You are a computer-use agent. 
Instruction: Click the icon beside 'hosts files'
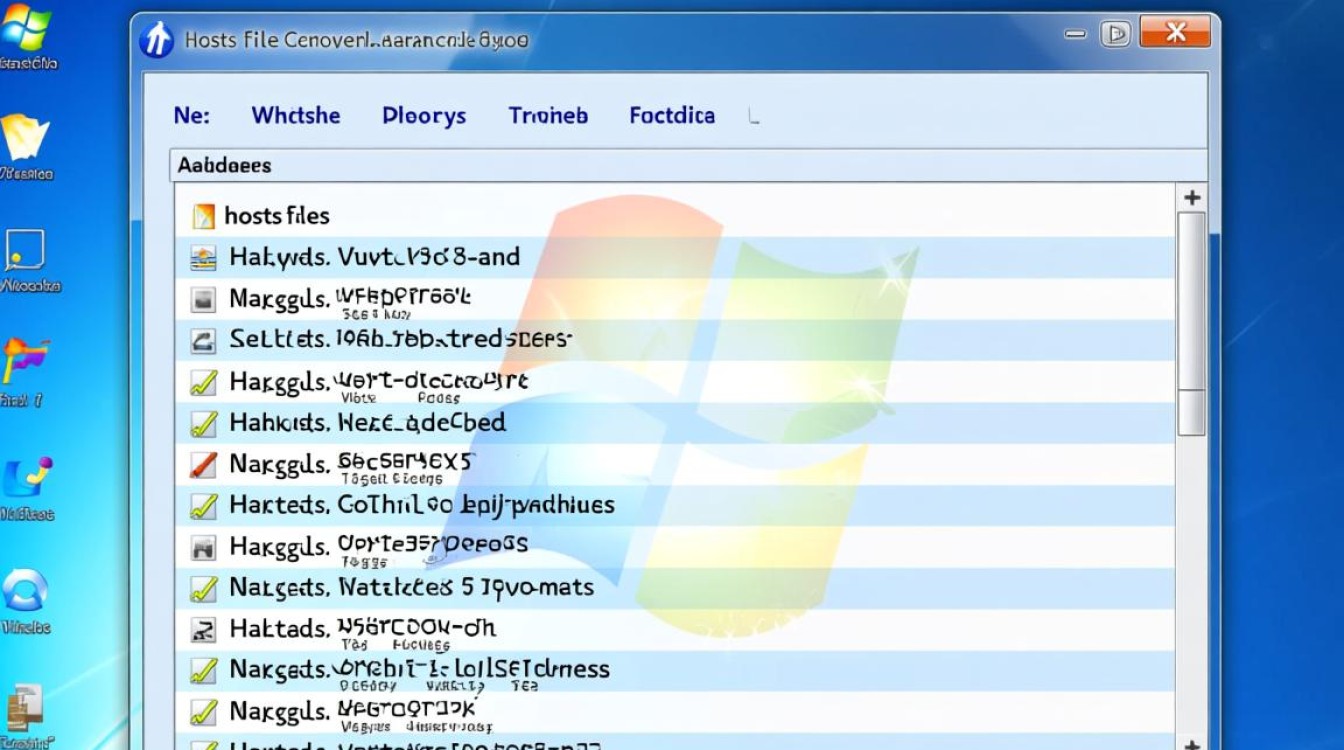(x=203, y=216)
